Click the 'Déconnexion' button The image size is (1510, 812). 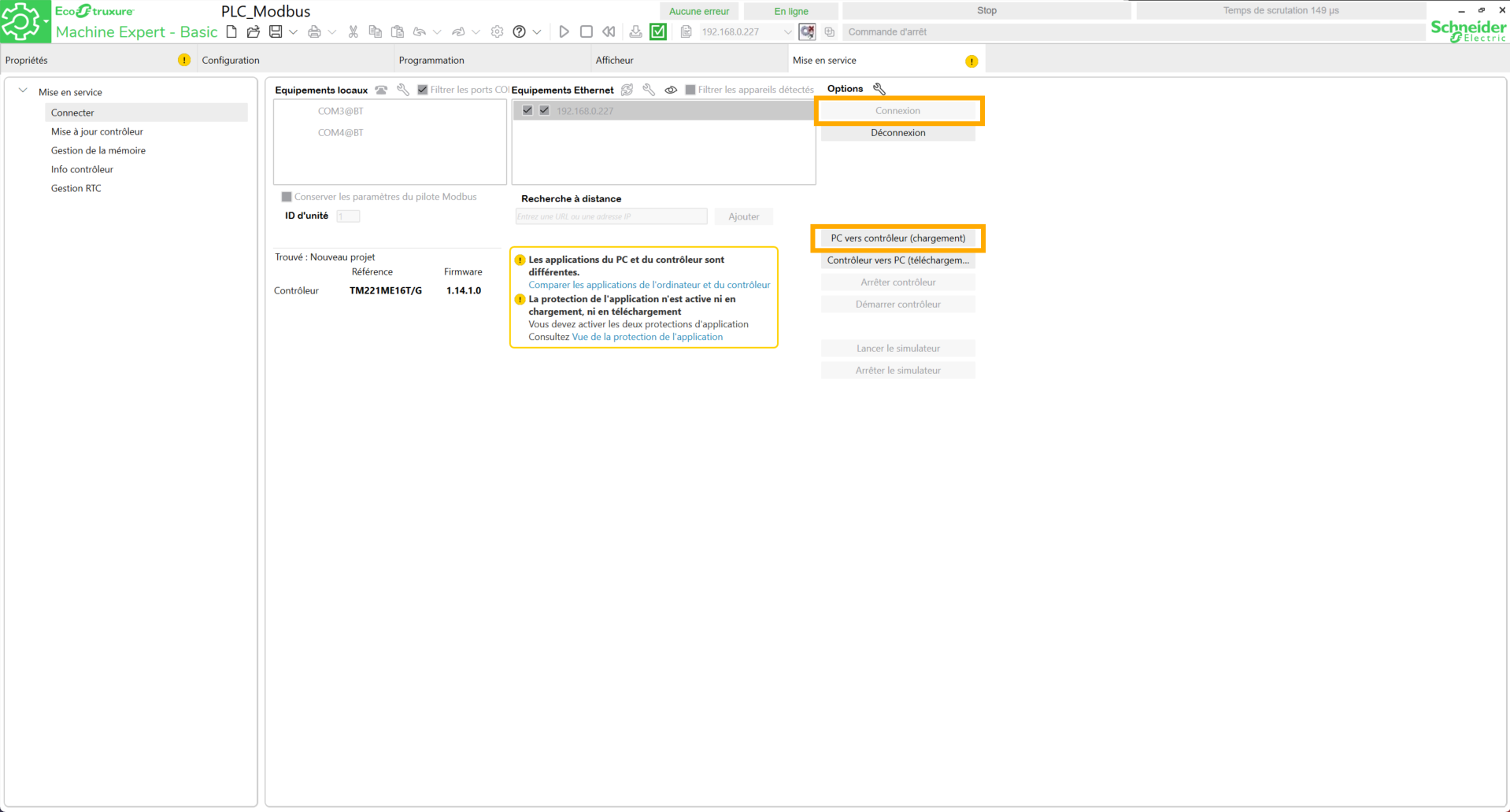[x=897, y=133]
